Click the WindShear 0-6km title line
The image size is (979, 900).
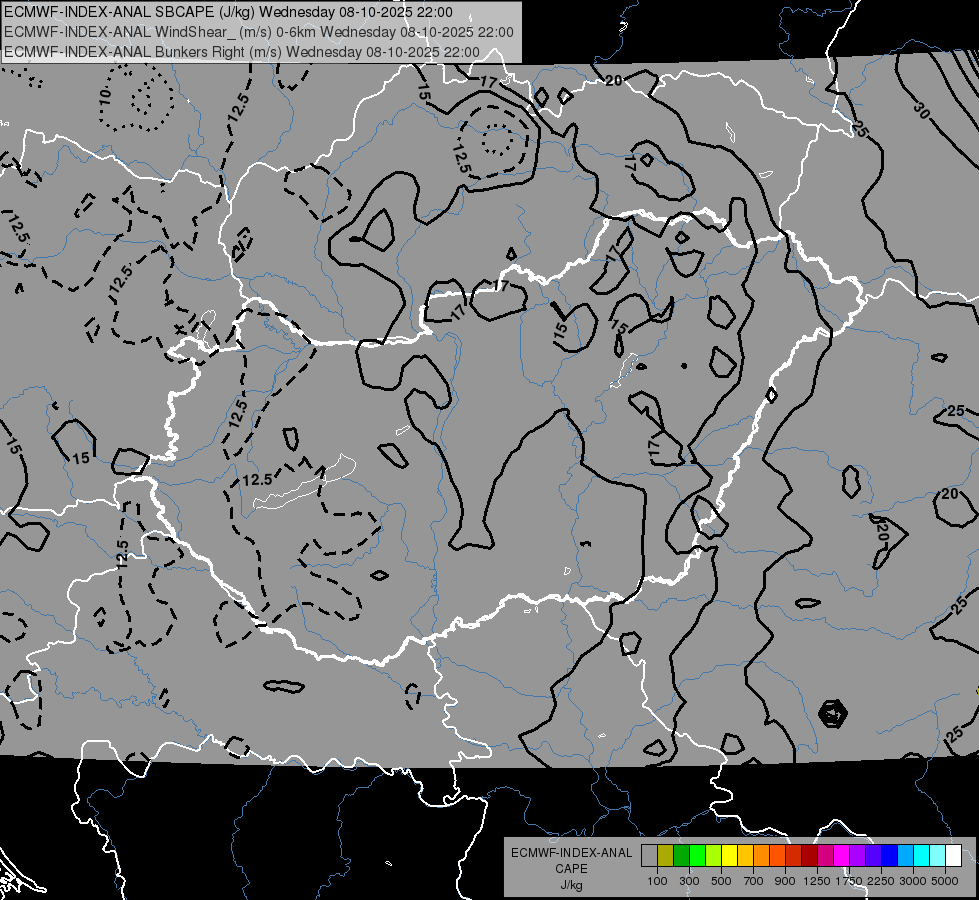(258, 32)
